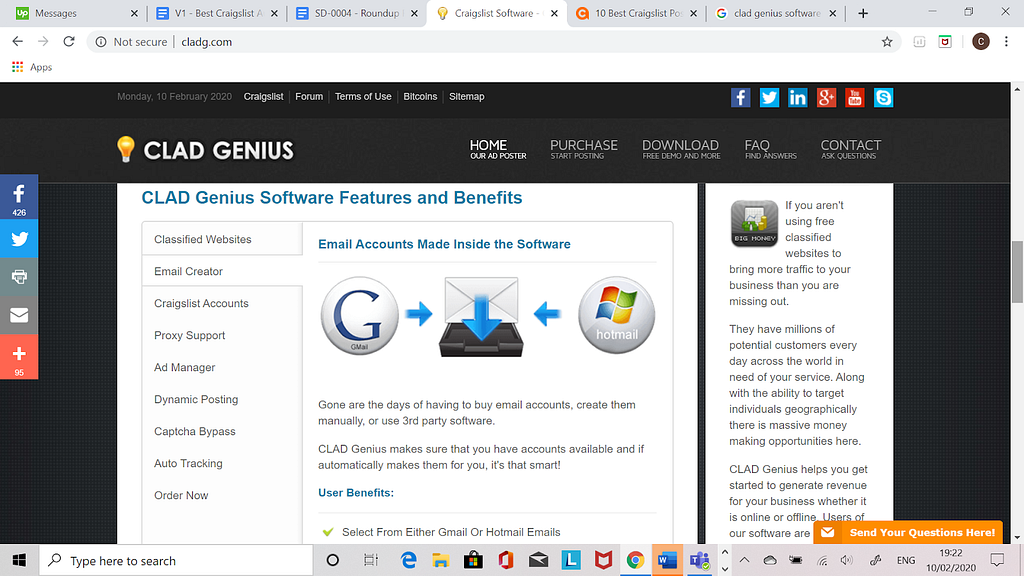Open Task View on the taskbar
Image resolution: width=1024 pixels, height=576 pixels.
tap(370, 560)
